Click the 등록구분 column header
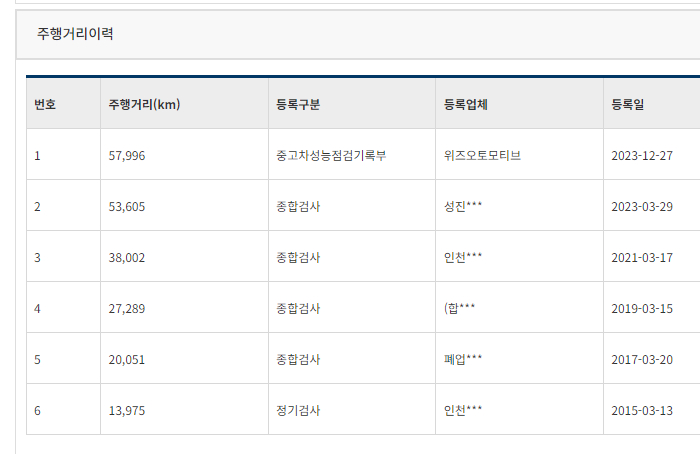This screenshot has width=700, height=454. tap(352, 104)
